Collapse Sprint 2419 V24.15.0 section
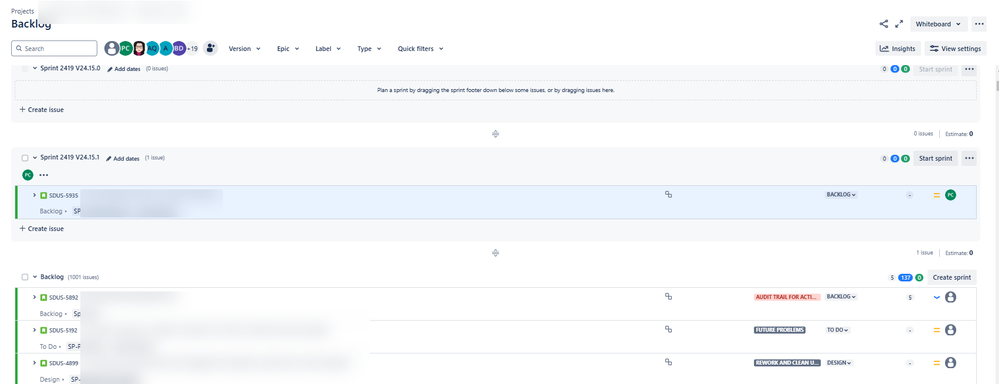Viewport: 999px width, 384px height. [x=35, y=68]
